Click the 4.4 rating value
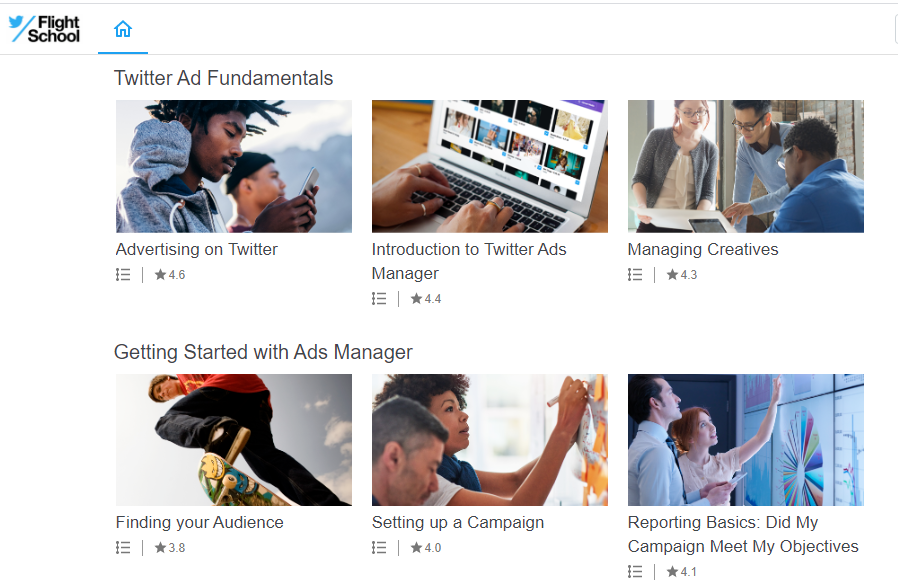This screenshot has height=587, width=898. click(x=433, y=299)
